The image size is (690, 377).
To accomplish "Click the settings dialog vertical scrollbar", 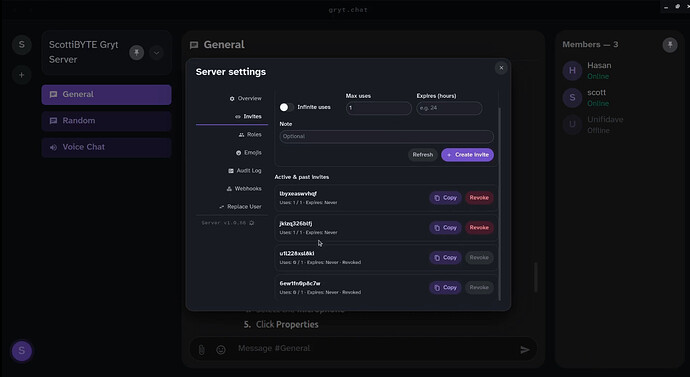I will [499, 204].
